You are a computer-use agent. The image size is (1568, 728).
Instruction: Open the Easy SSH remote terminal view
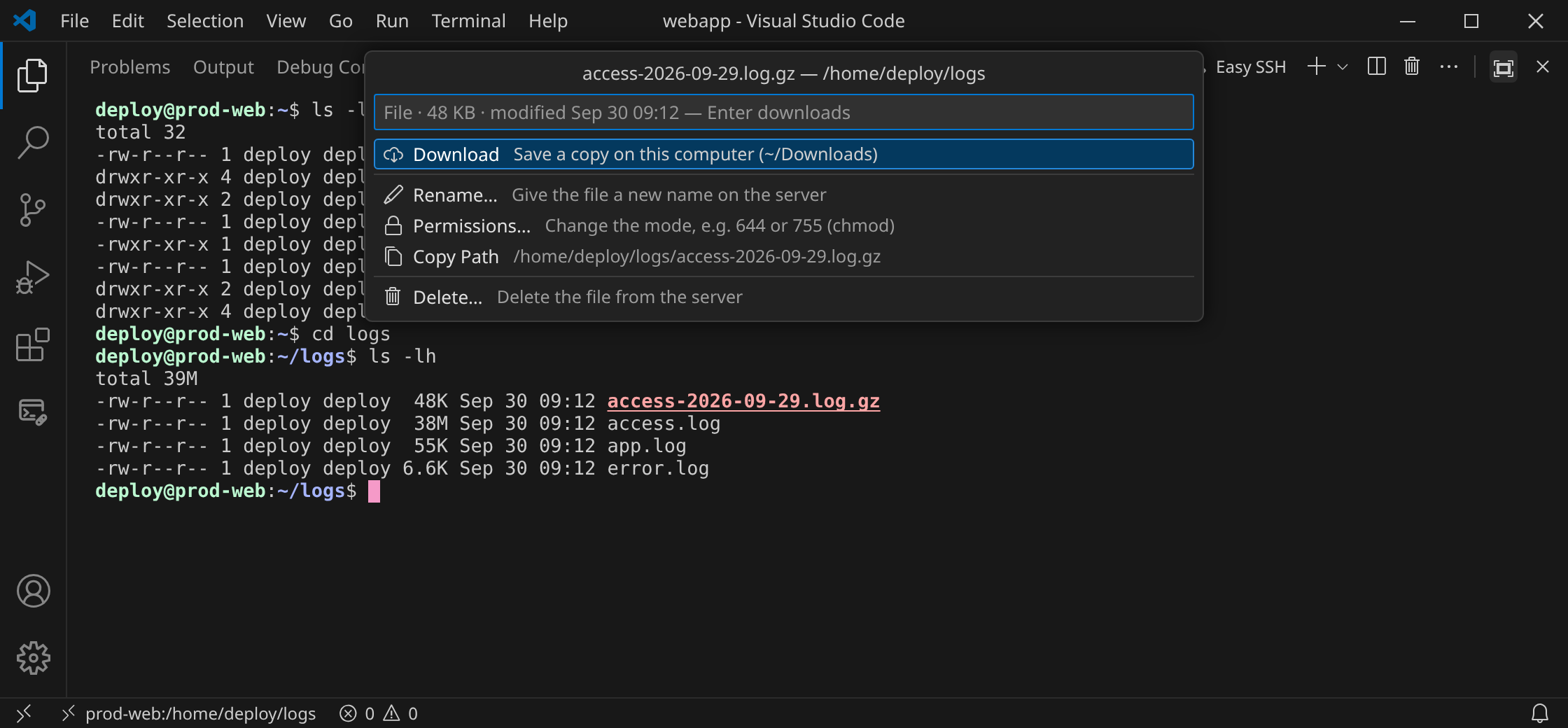point(33,412)
